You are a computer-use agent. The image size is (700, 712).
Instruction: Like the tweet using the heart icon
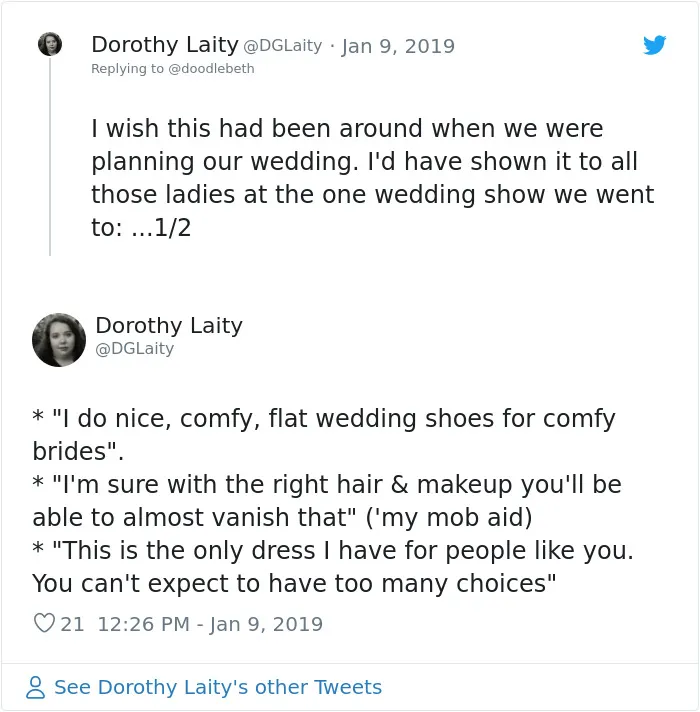coord(44,623)
